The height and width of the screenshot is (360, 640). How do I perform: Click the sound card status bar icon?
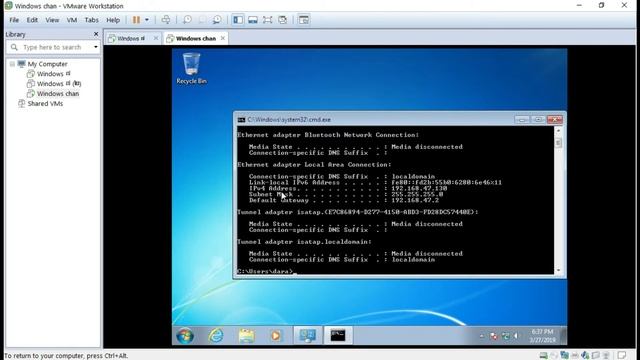click(x=585, y=355)
